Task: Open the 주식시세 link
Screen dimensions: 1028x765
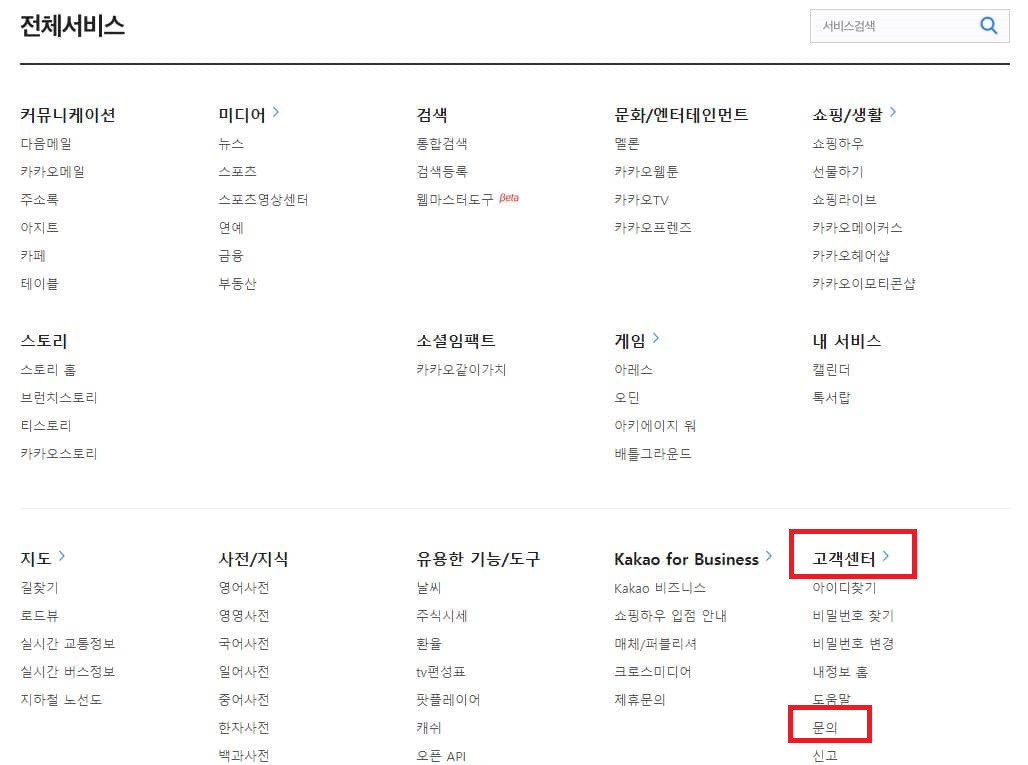Action: 442,616
